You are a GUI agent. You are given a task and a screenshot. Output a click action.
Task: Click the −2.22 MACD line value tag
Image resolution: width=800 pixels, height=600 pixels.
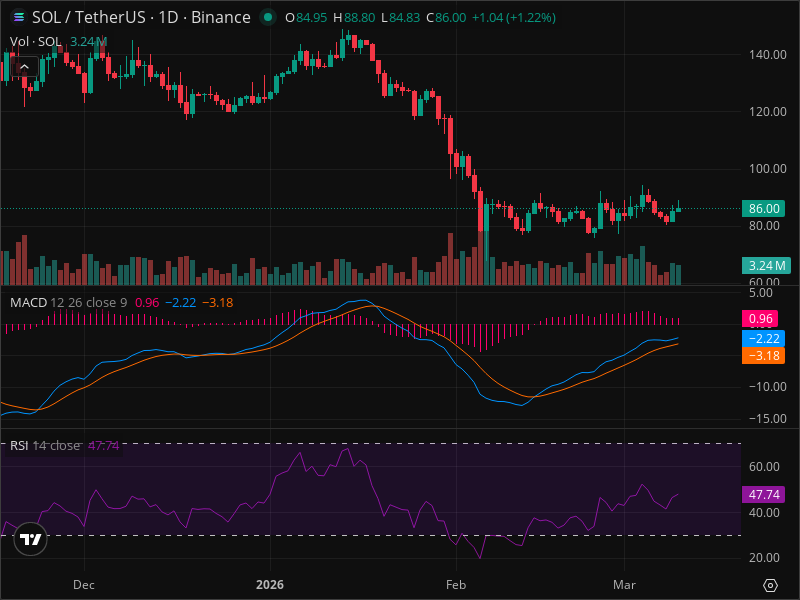click(763, 338)
